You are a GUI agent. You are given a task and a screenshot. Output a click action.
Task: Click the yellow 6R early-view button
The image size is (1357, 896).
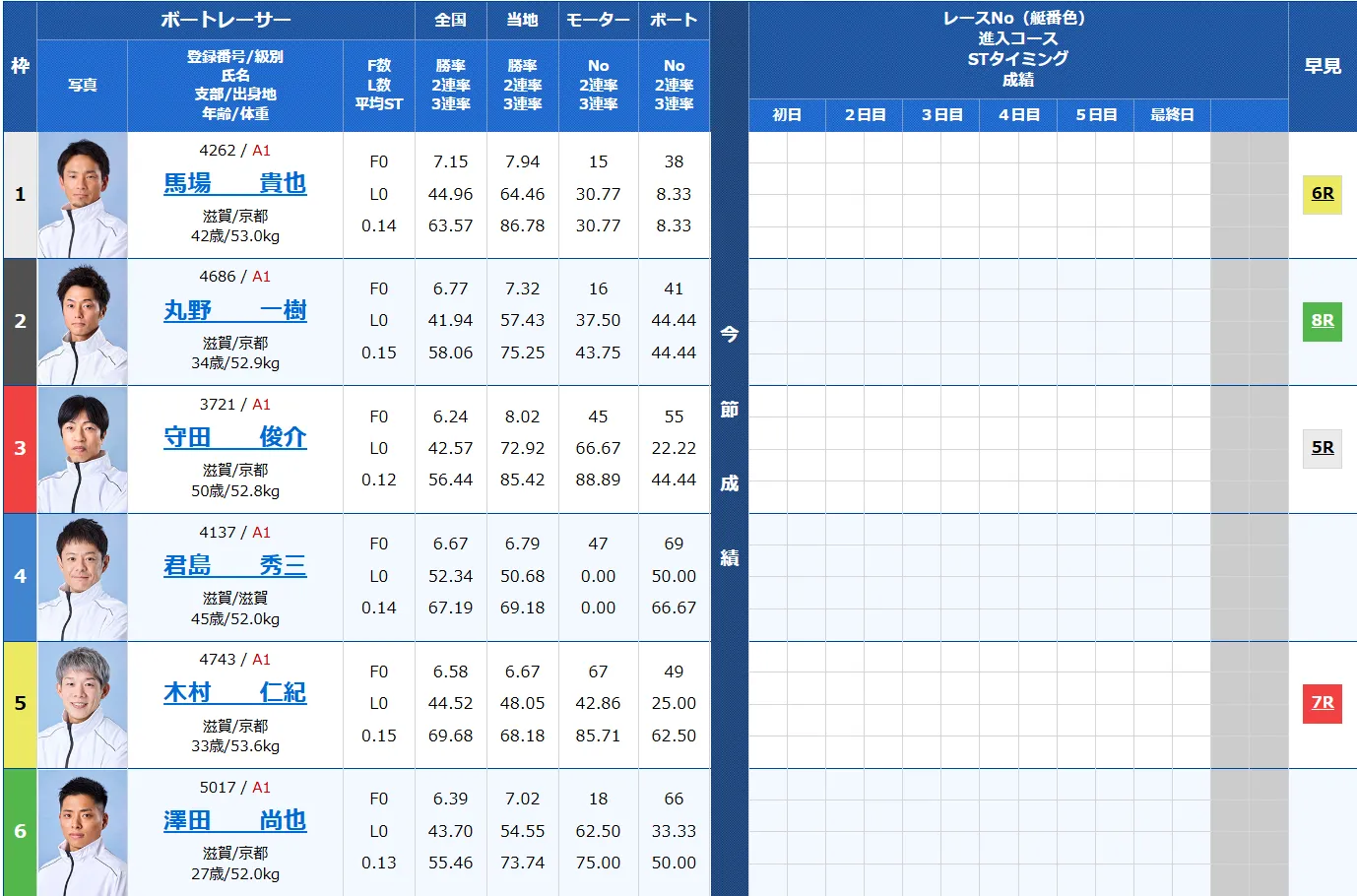1322,194
